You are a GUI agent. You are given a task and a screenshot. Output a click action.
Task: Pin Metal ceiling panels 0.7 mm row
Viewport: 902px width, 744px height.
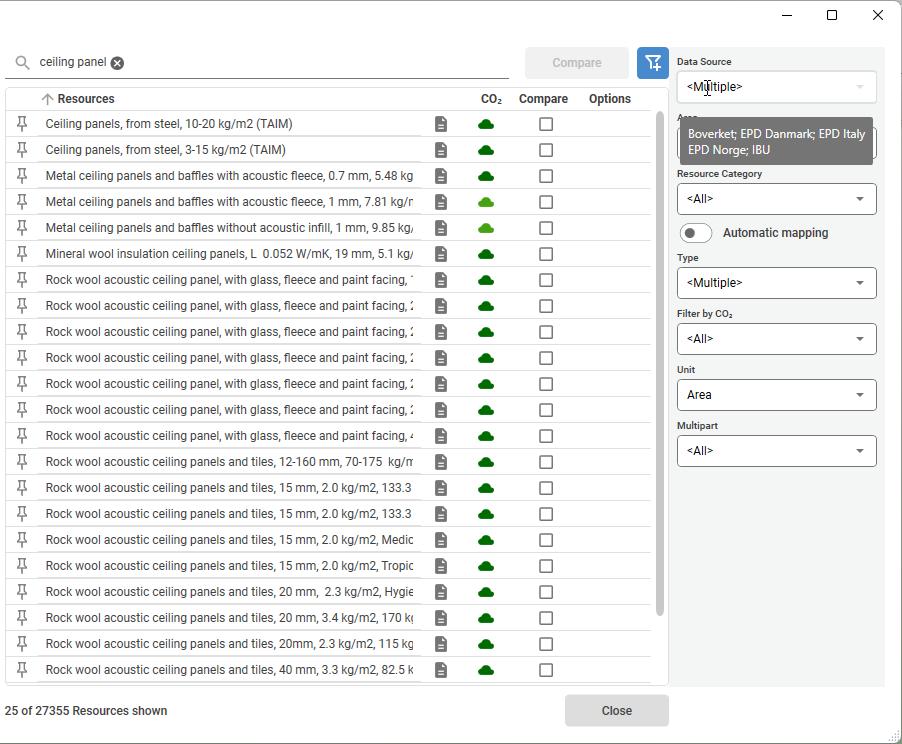point(22,176)
